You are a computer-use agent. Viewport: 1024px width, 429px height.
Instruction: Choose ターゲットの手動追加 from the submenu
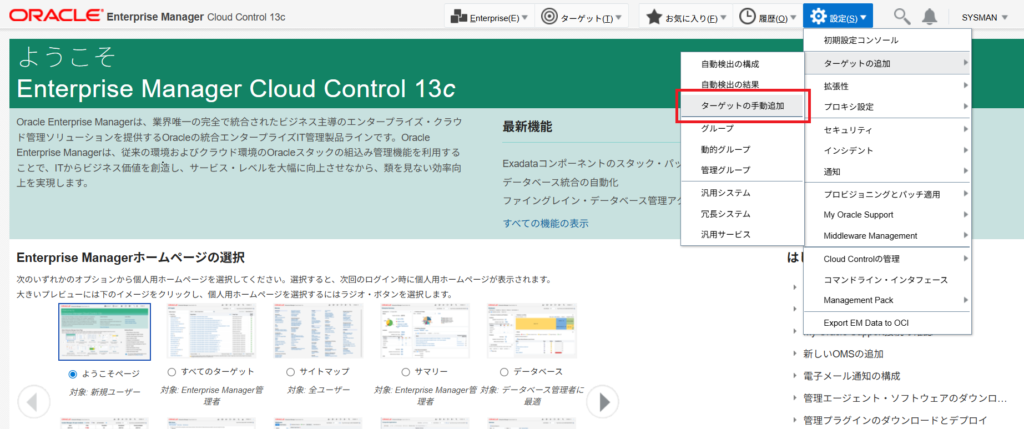742,105
